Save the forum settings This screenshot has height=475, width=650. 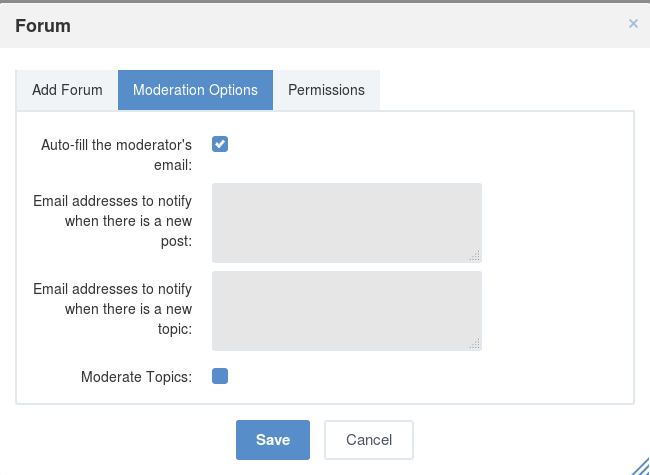tap(273, 440)
